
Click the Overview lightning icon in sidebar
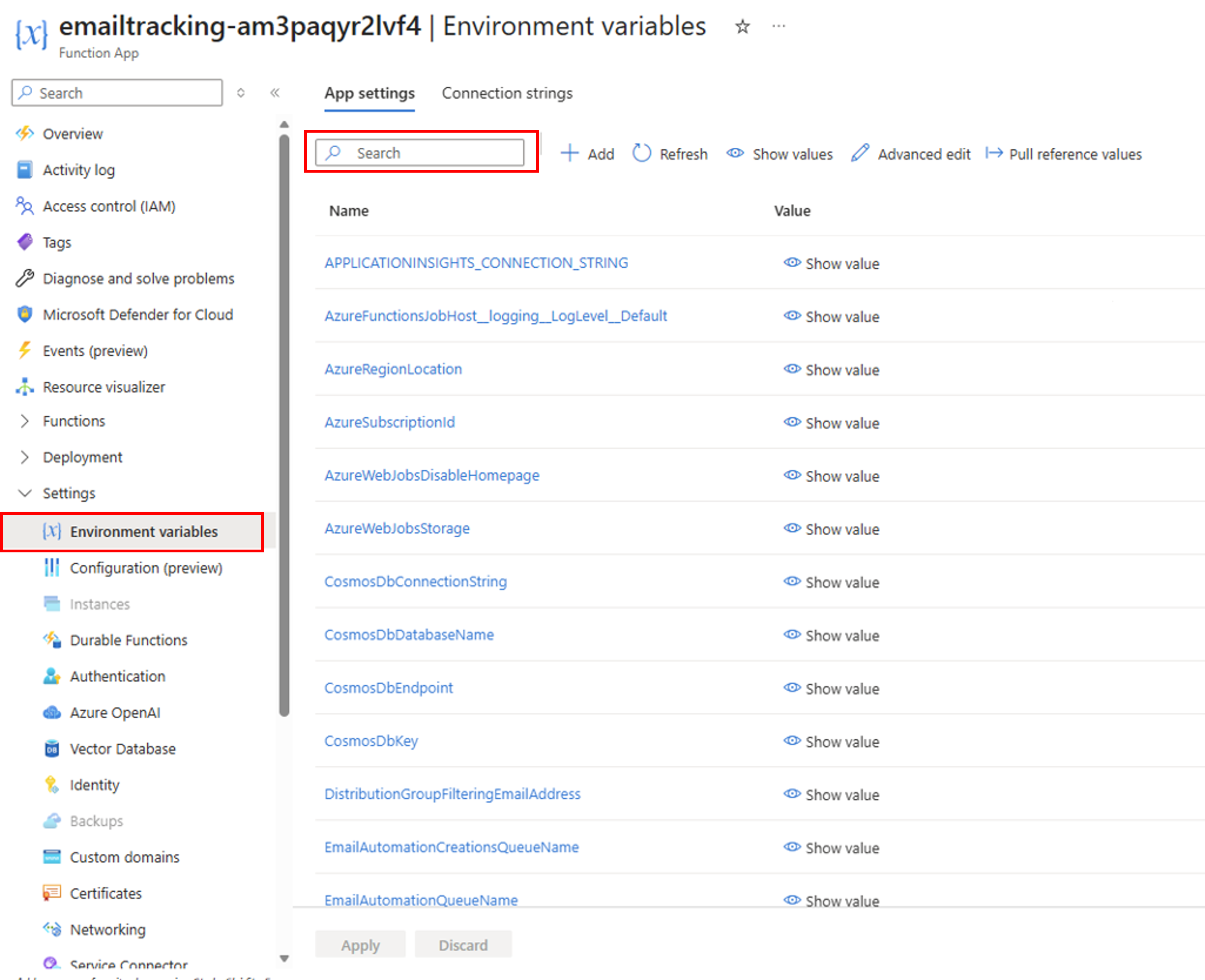[x=25, y=134]
